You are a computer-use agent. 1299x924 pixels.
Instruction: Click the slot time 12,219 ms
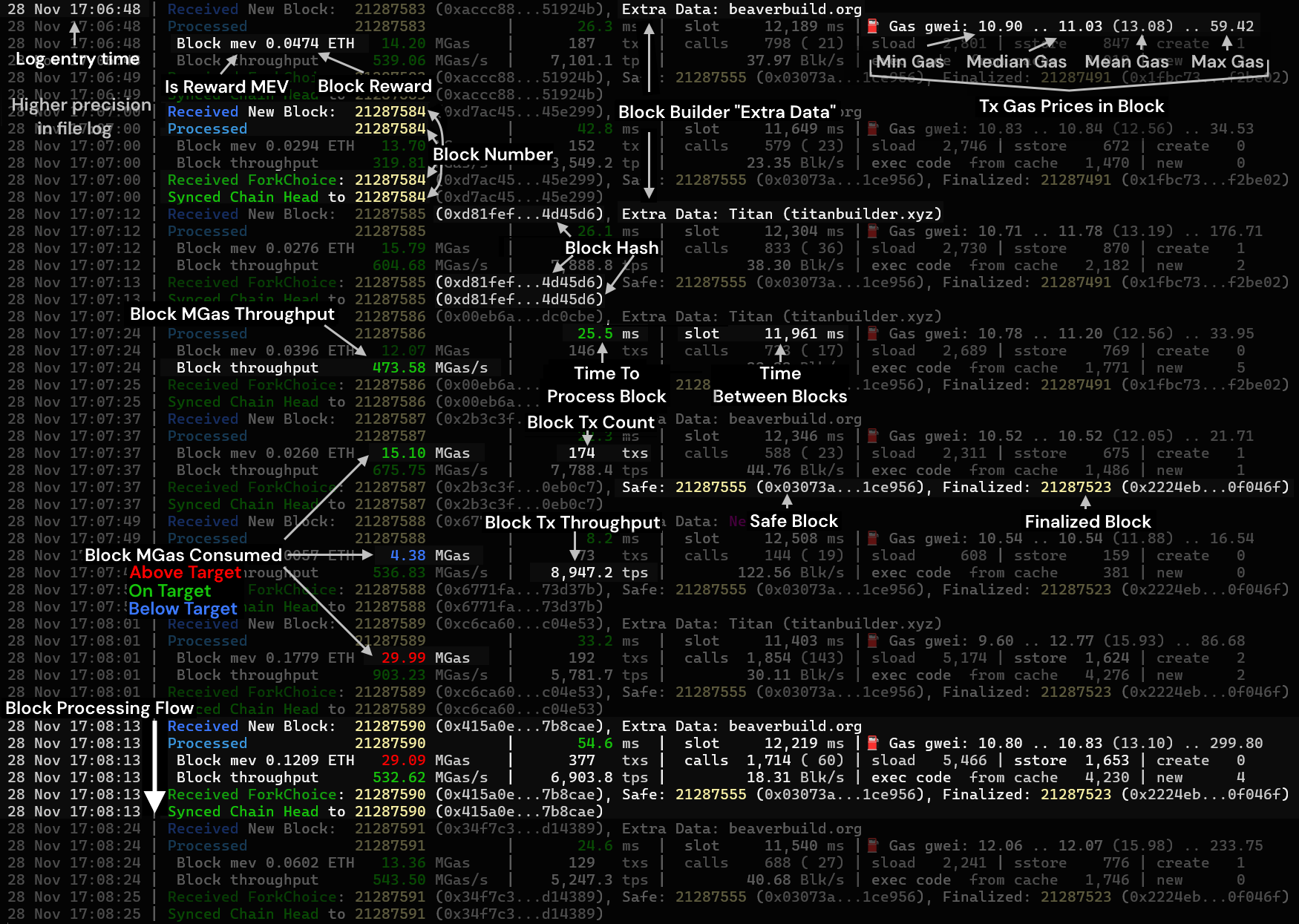(804, 743)
